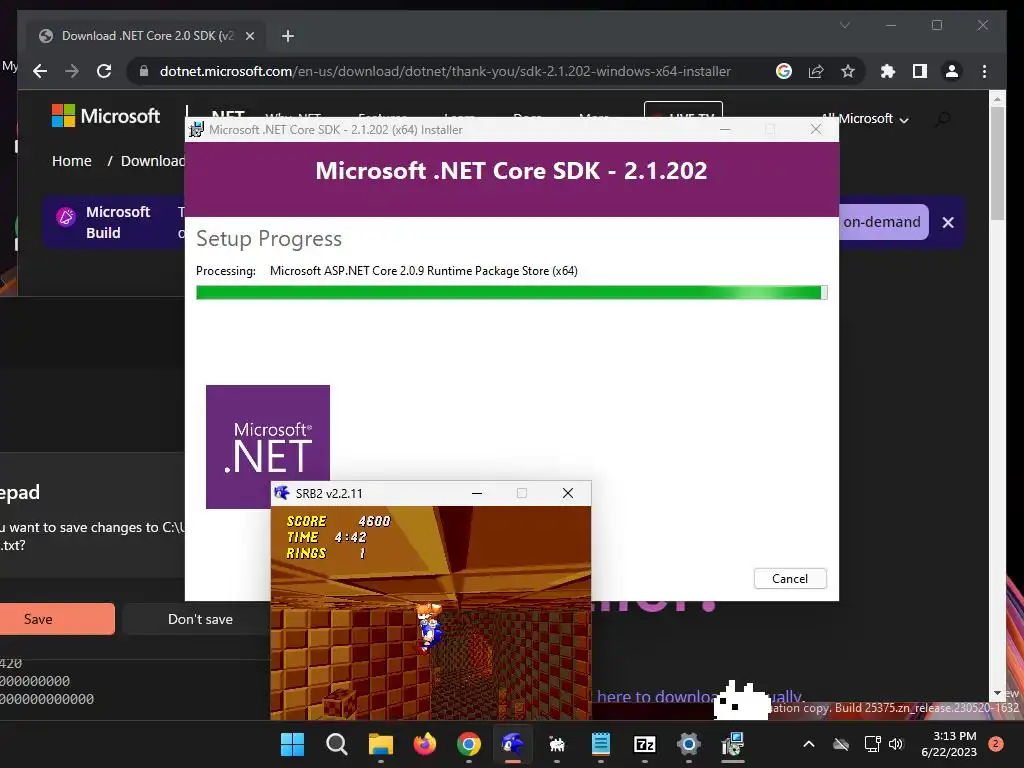
Task: Open volume speaker tray icon
Action: tap(896, 744)
